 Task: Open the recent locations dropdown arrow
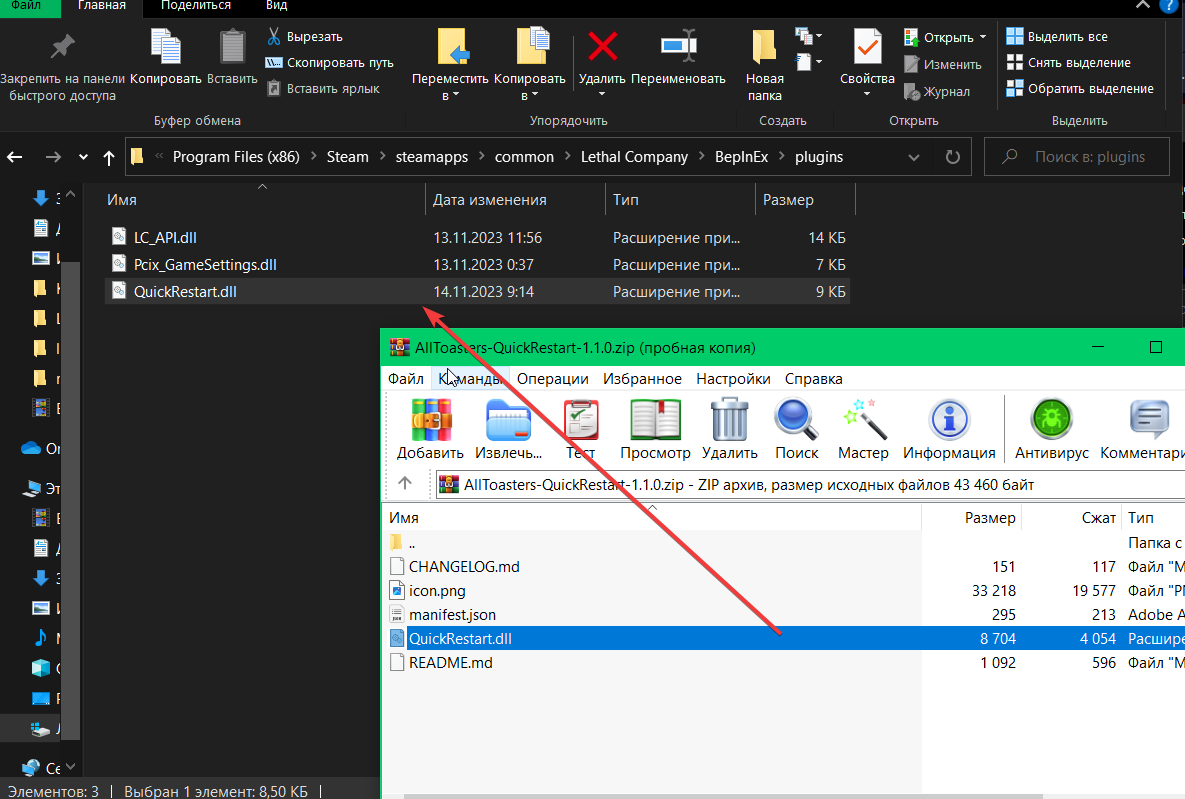pyautogui.click(x=83, y=157)
